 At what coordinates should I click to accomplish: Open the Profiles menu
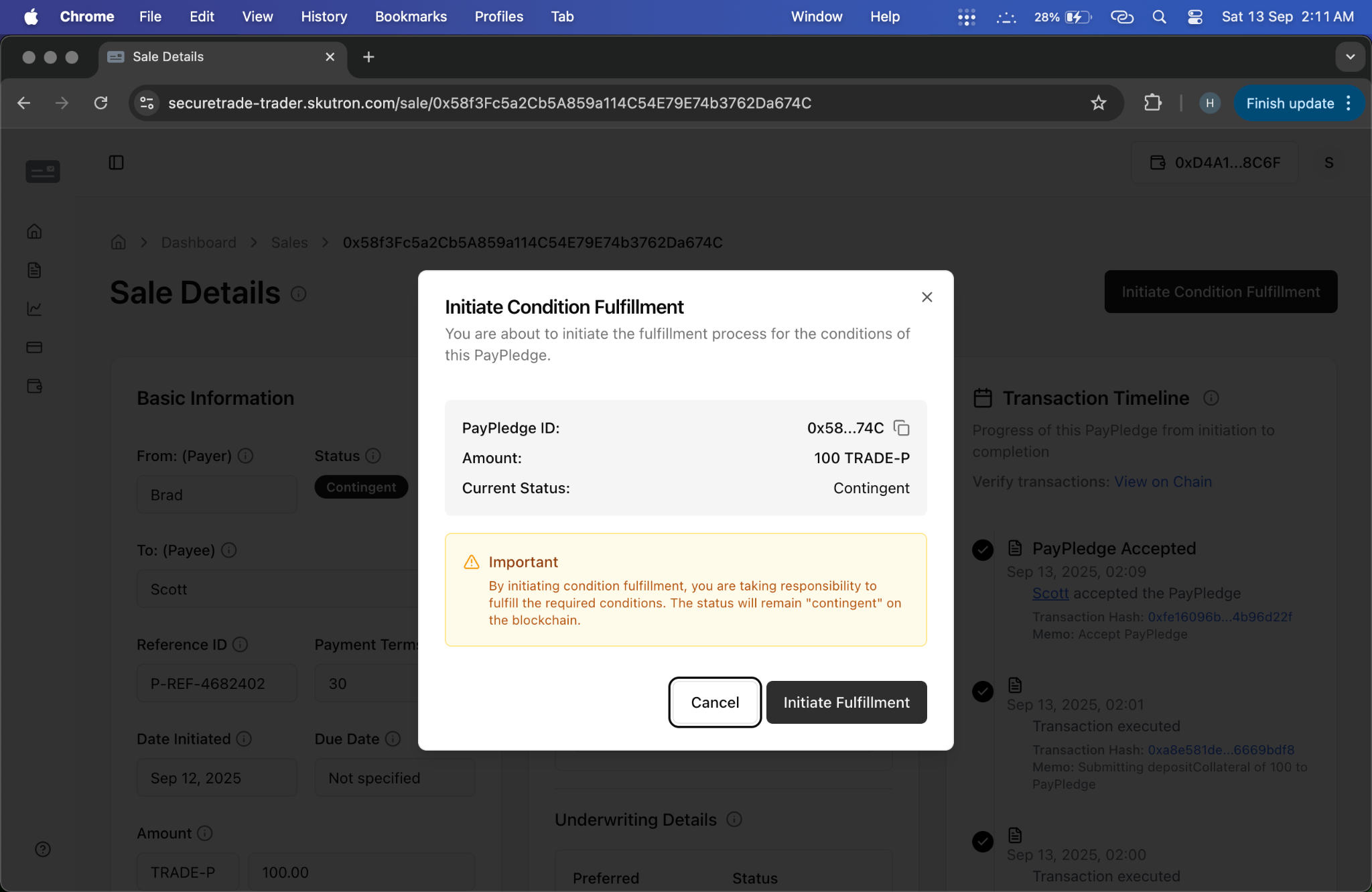coord(499,17)
